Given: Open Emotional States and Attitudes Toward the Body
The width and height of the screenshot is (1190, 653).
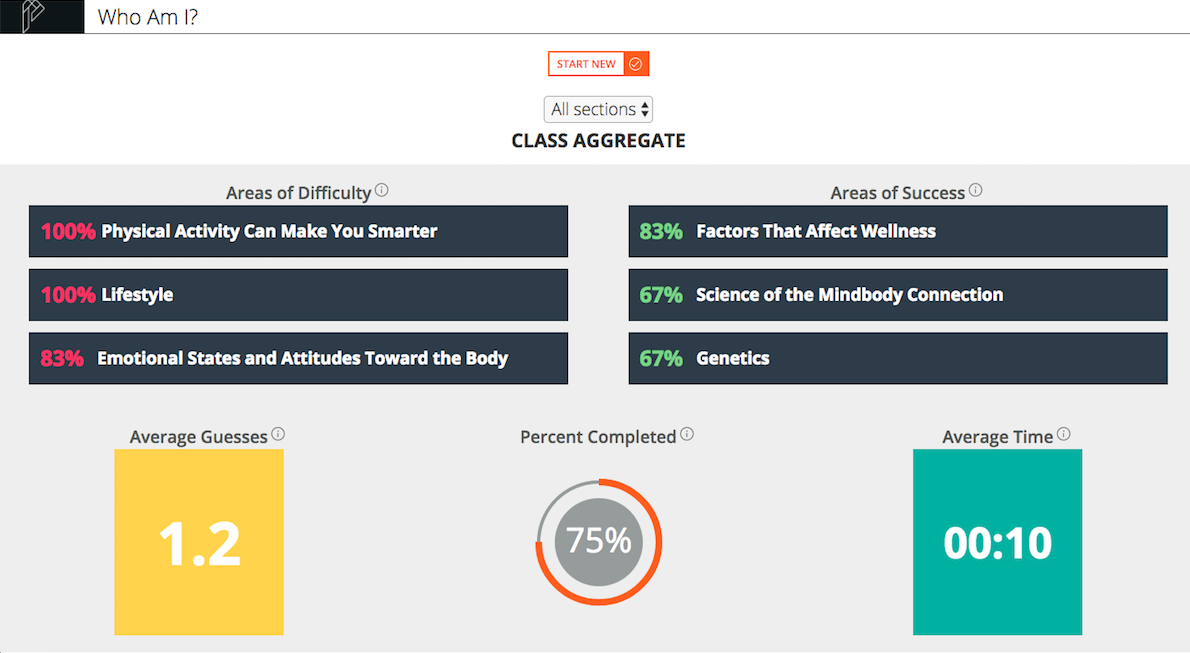Looking at the screenshot, I should coord(298,358).
